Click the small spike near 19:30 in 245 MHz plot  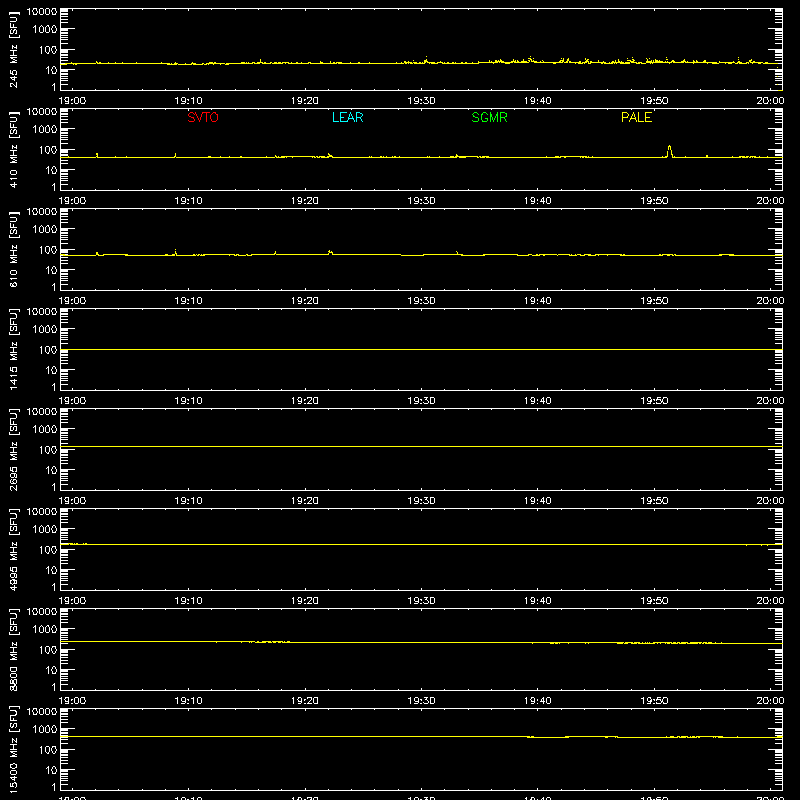426,58
